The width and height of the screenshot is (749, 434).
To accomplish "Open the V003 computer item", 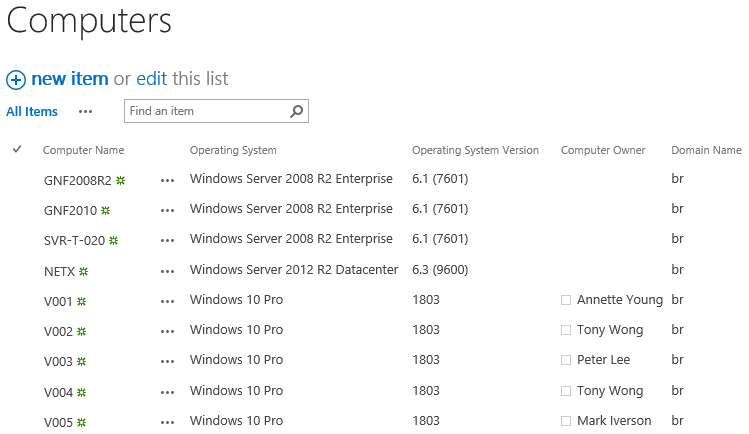I will [59, 361].
